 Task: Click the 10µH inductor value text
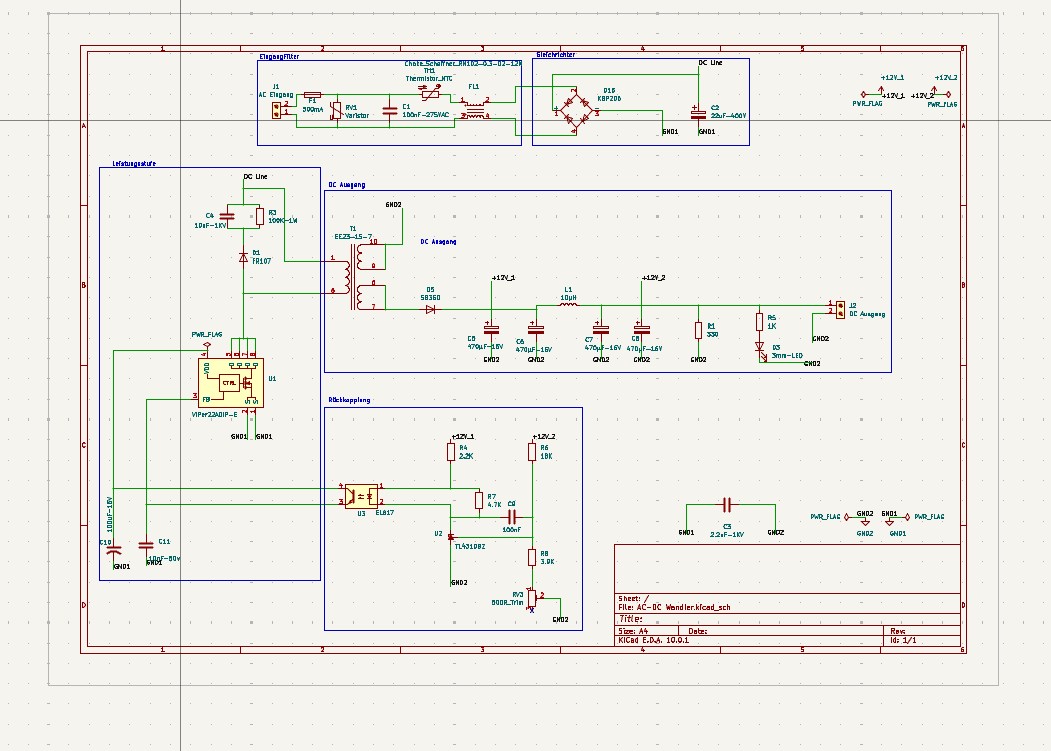[x=568, y=297]
